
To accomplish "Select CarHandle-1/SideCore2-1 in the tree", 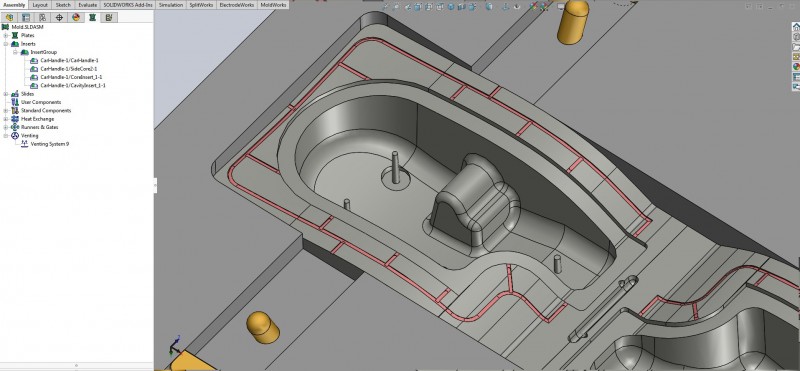I will (x=68, y=69).
